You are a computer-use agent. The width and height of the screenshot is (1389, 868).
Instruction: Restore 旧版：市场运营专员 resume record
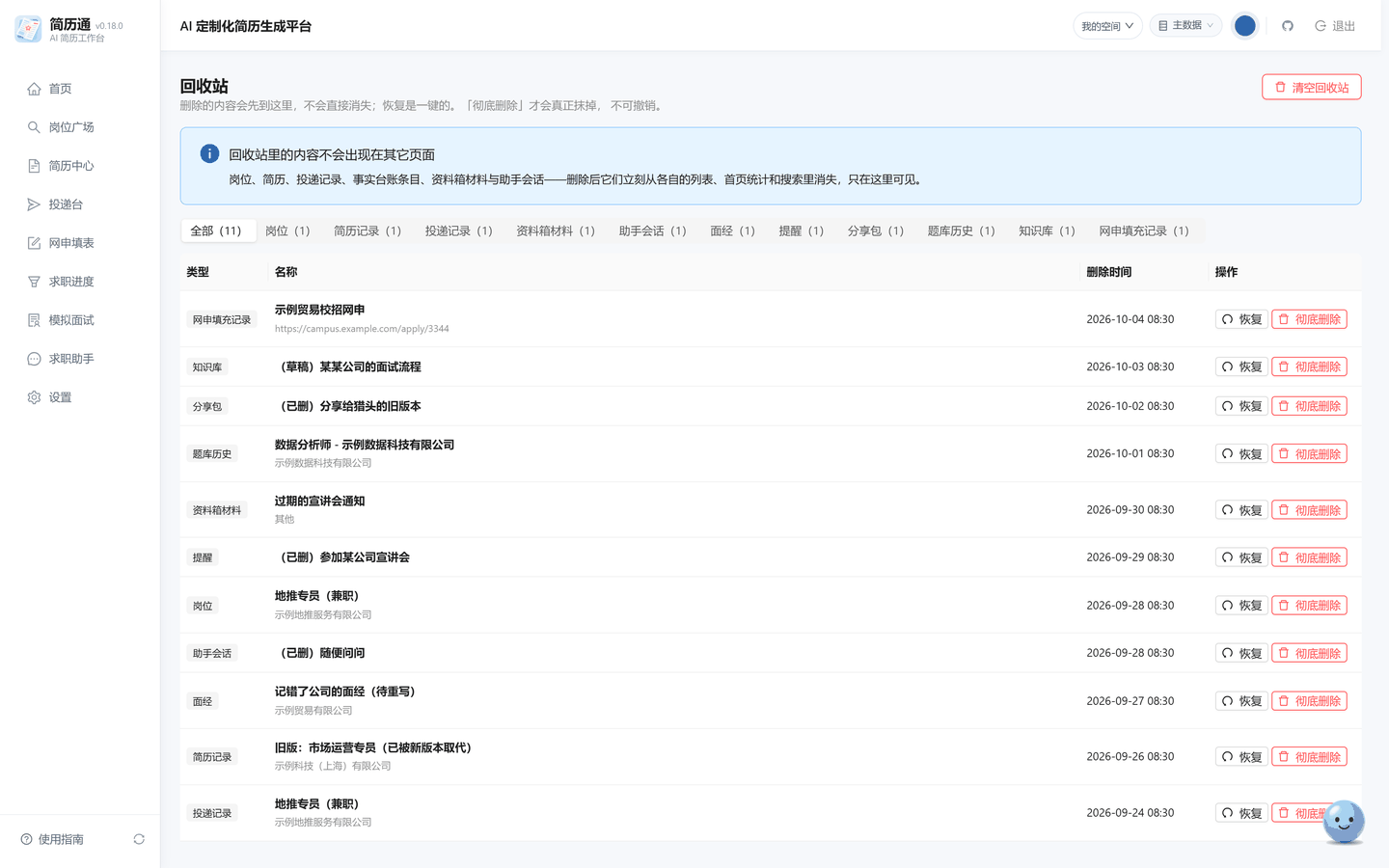coord(1241,757)
